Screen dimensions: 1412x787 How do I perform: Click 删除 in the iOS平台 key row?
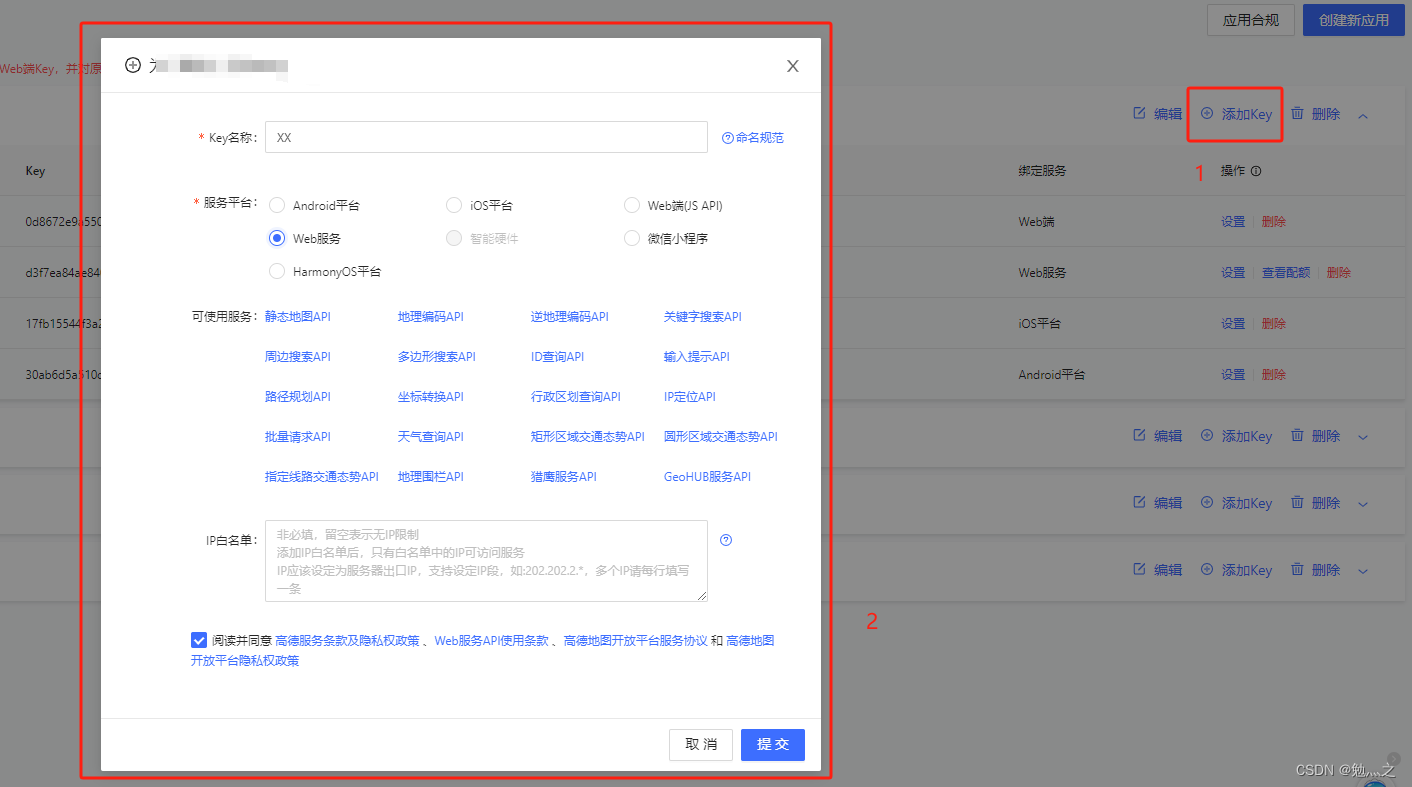click(1274, 324)
